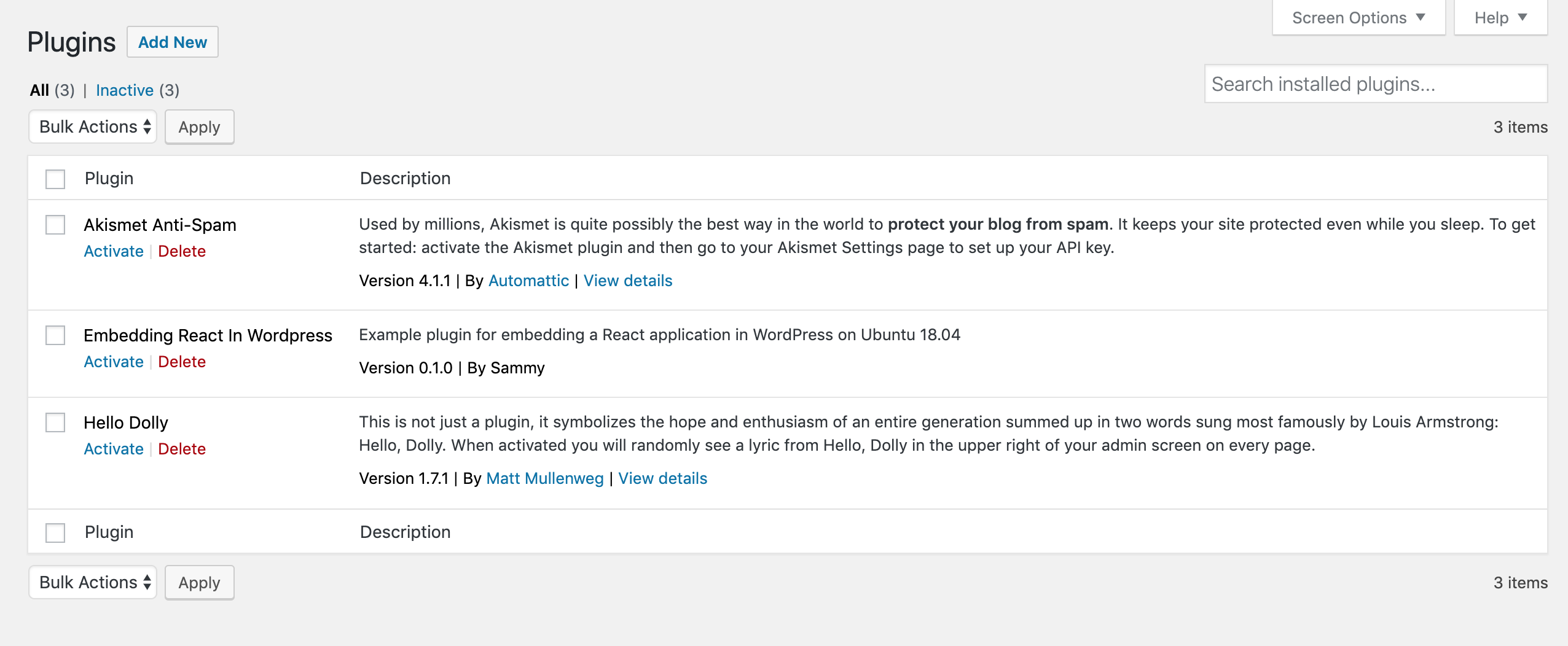Open the bottom Bulk Actions dropdown

point(93,583)
